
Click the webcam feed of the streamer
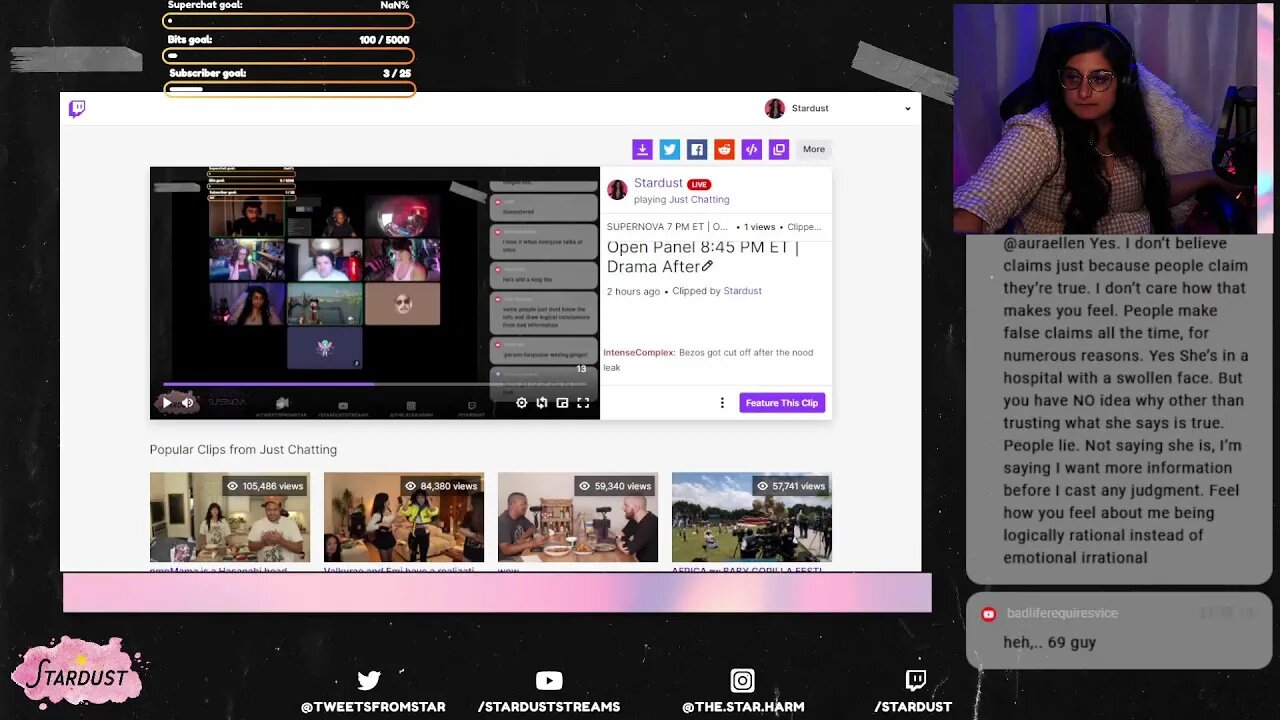click(1112, 119)
